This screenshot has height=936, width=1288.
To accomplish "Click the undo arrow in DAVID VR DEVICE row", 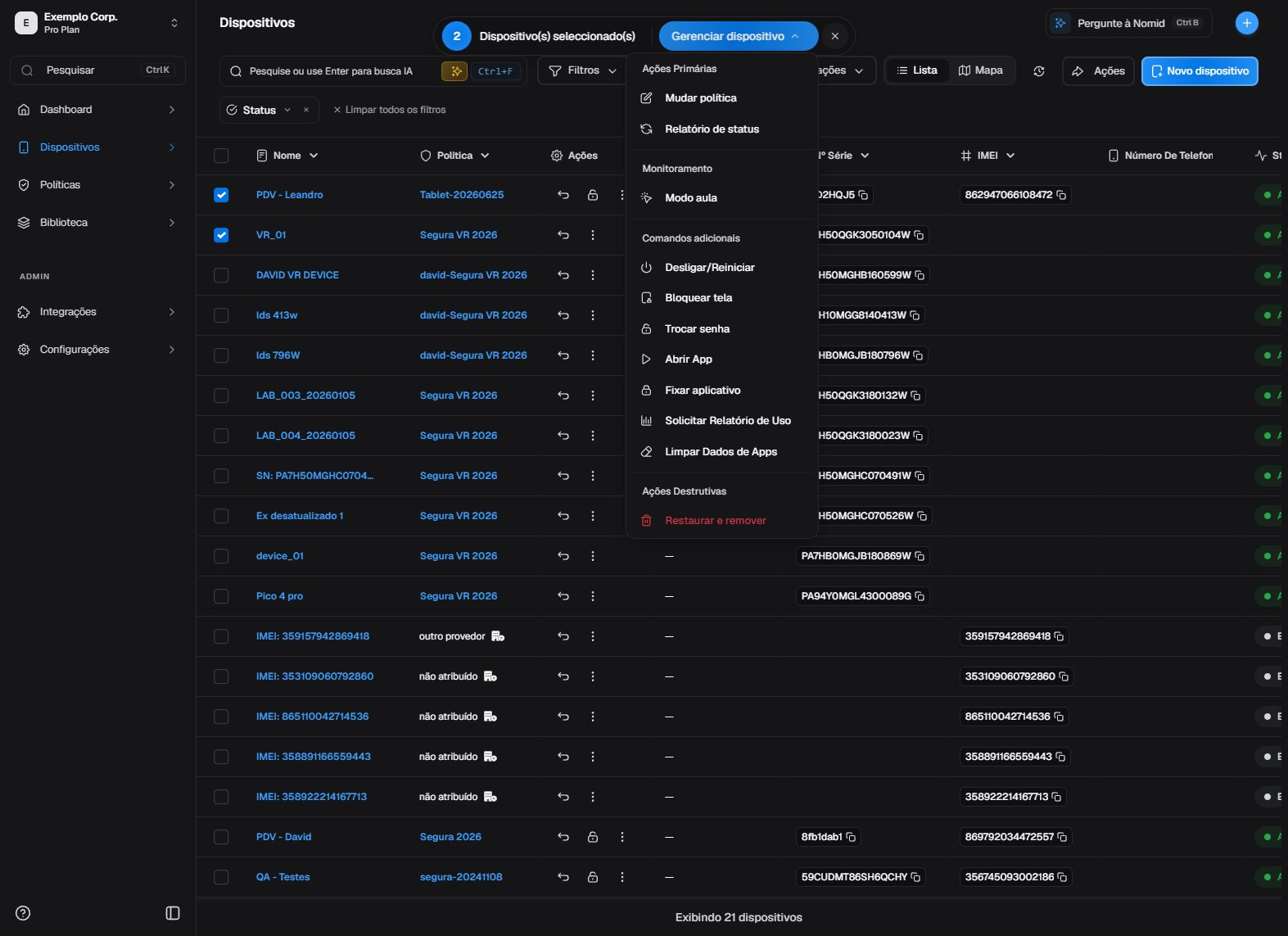I will (563, 275).
